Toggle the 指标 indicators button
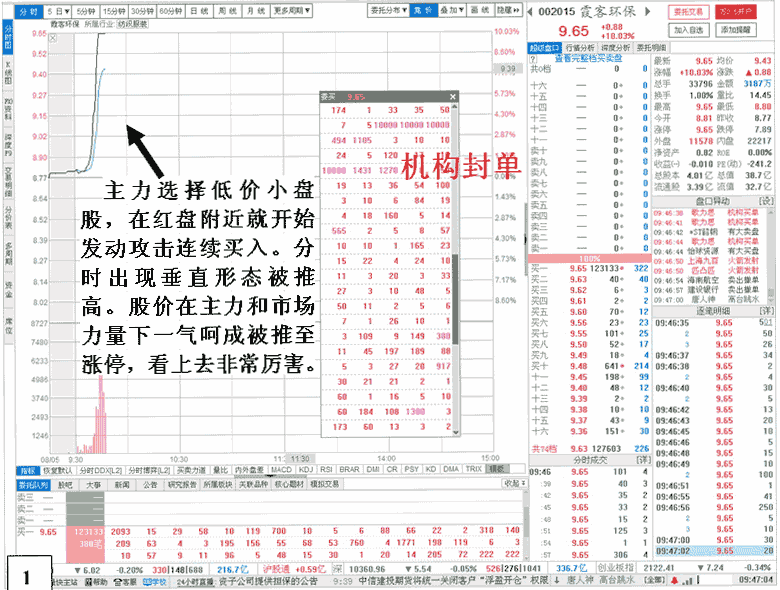 coord(28,470)
